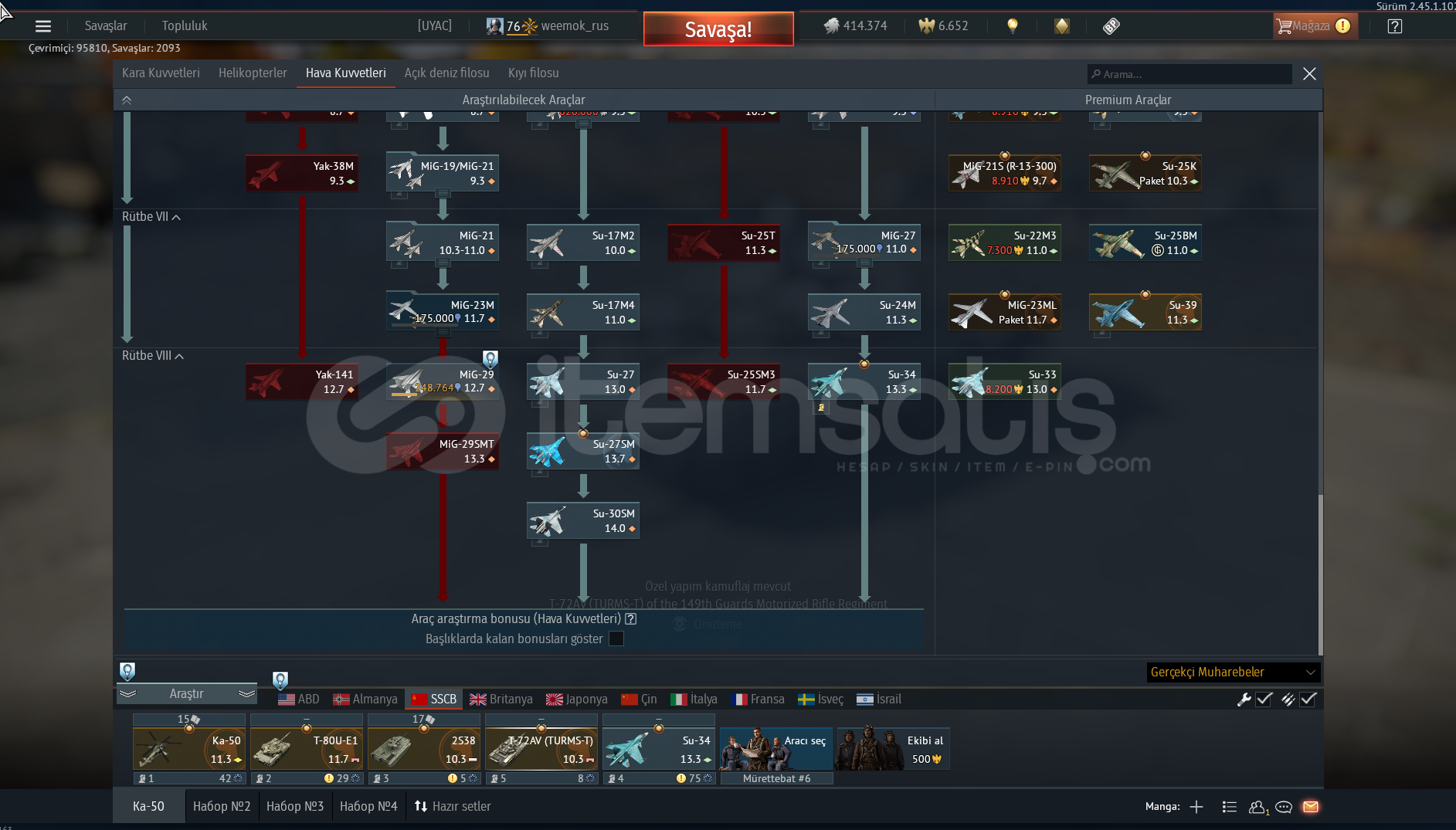Screen dimensions: 1456x830
Task: Click the research tree vertical scrollbar
Action: [1320, 575]
